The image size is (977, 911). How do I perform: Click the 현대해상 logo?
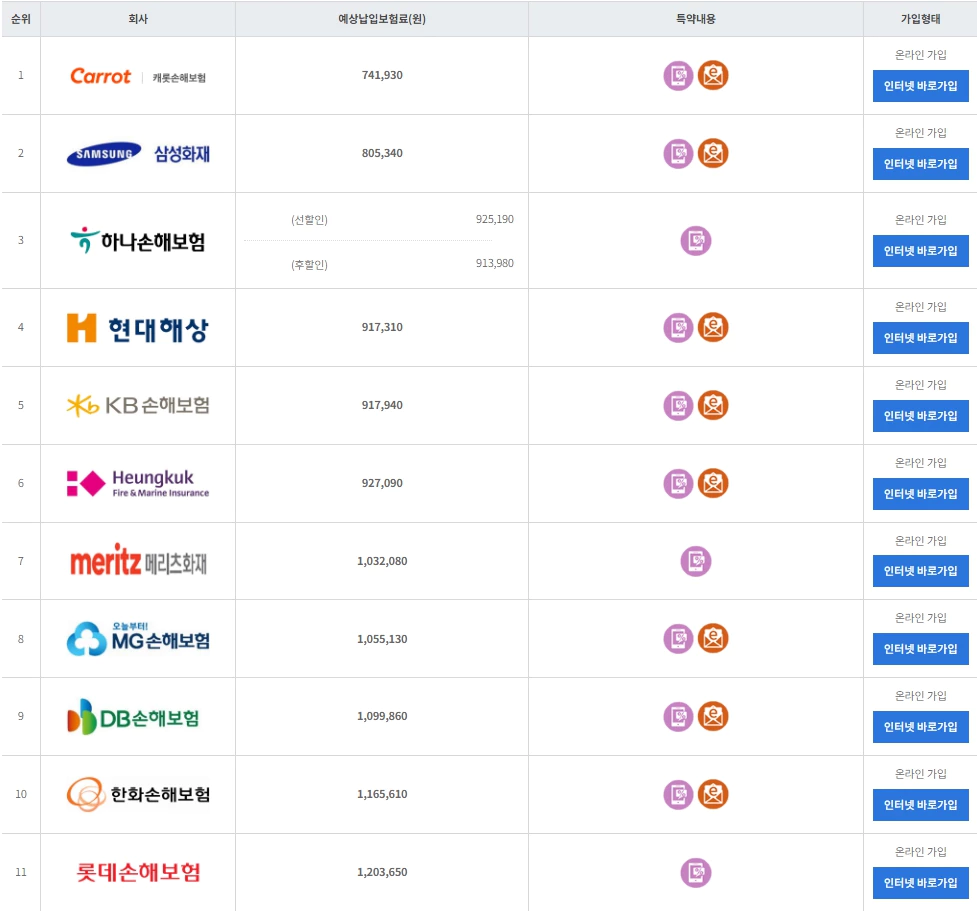coord(138,328)
